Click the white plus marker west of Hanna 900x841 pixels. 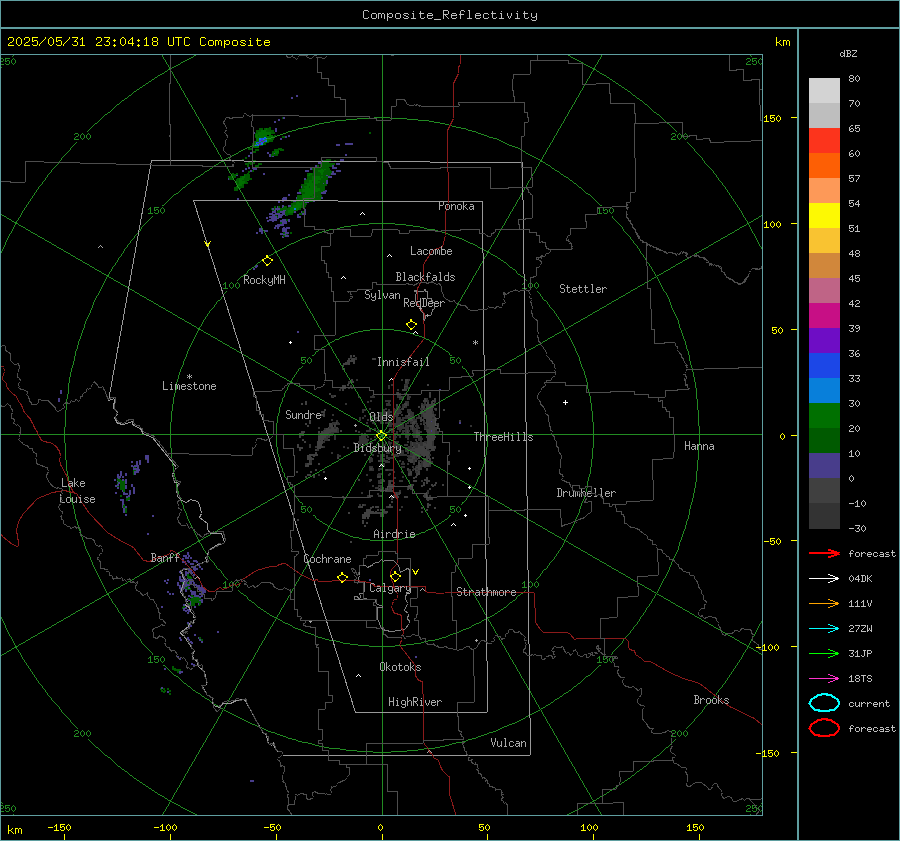point(565,402)
